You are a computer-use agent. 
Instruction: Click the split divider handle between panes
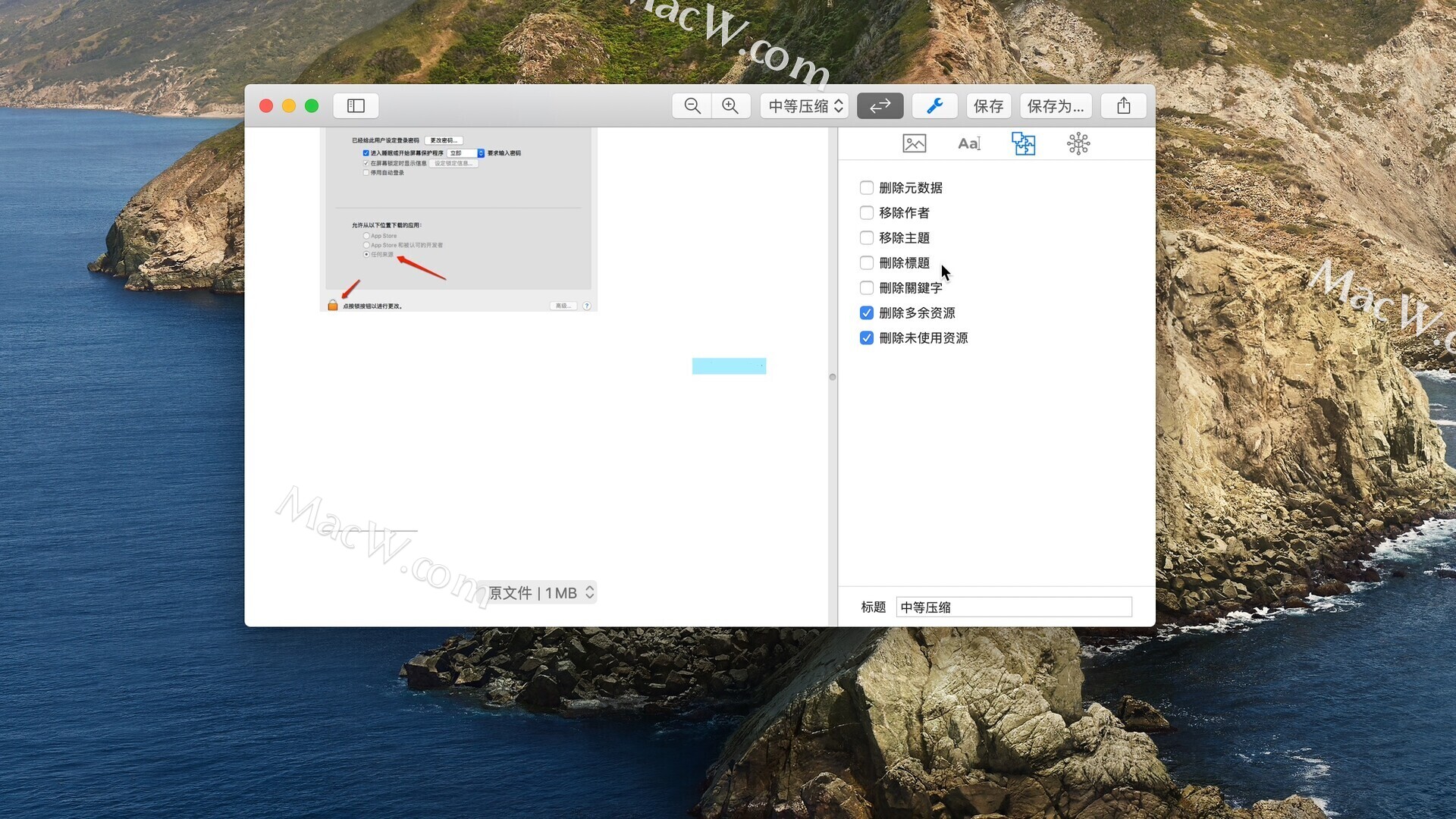tap(832, 377)
